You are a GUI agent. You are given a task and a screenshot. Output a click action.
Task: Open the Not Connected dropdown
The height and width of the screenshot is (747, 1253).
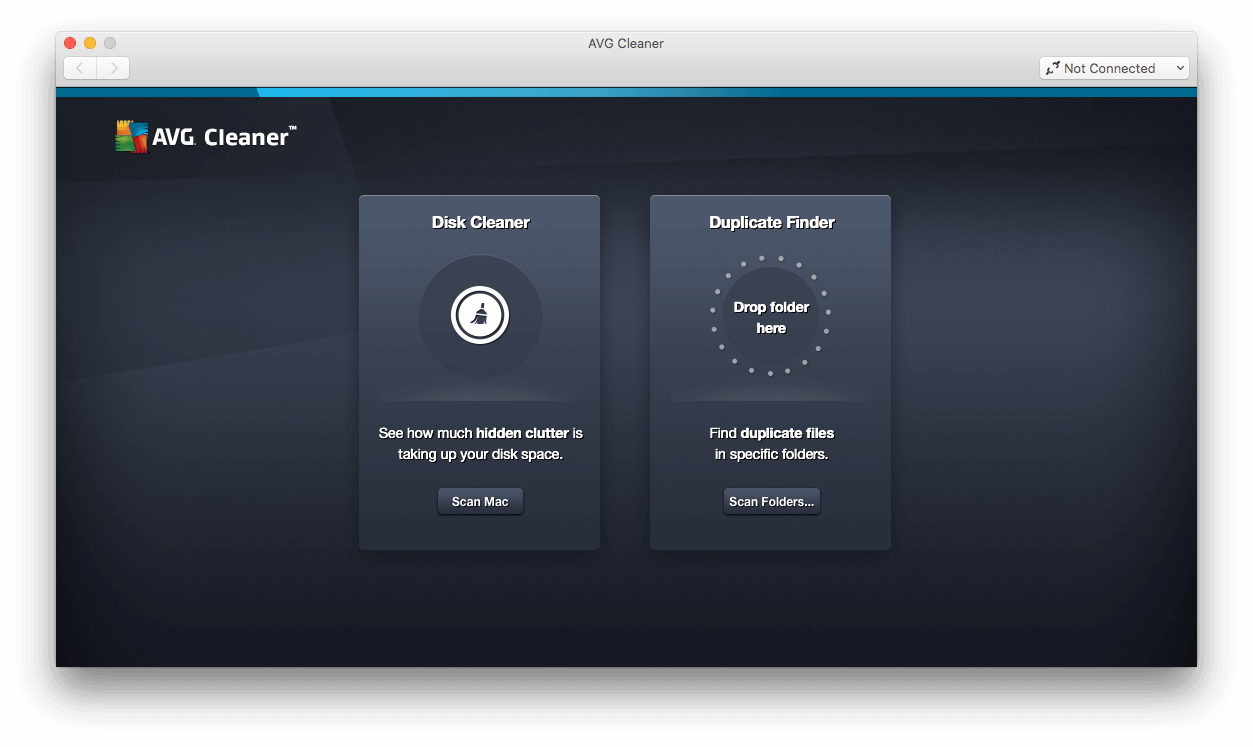pyautogui.click(x=1114, y=68)
